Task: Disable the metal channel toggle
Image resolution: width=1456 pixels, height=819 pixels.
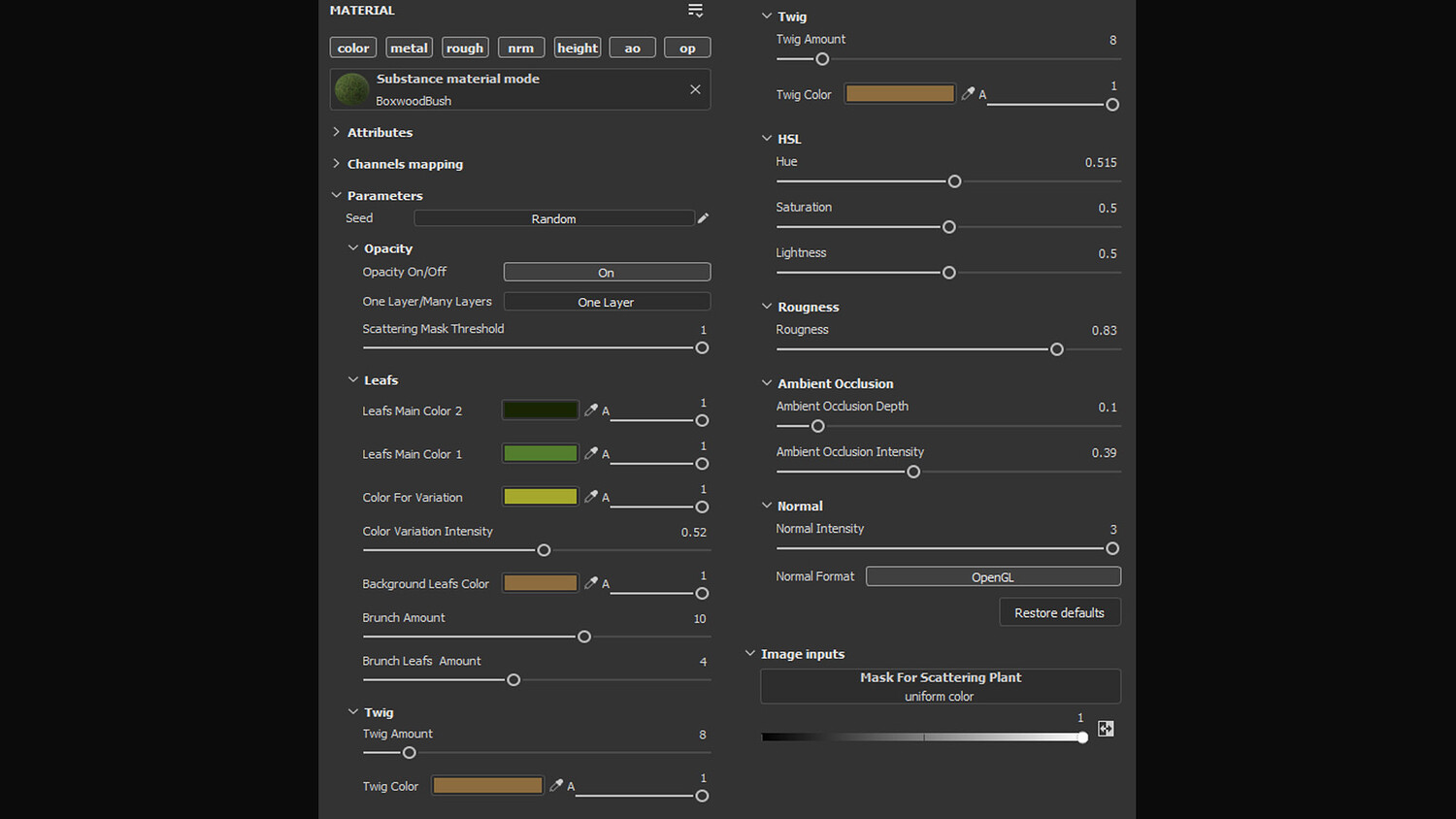Action: click(x=409, y=48)
